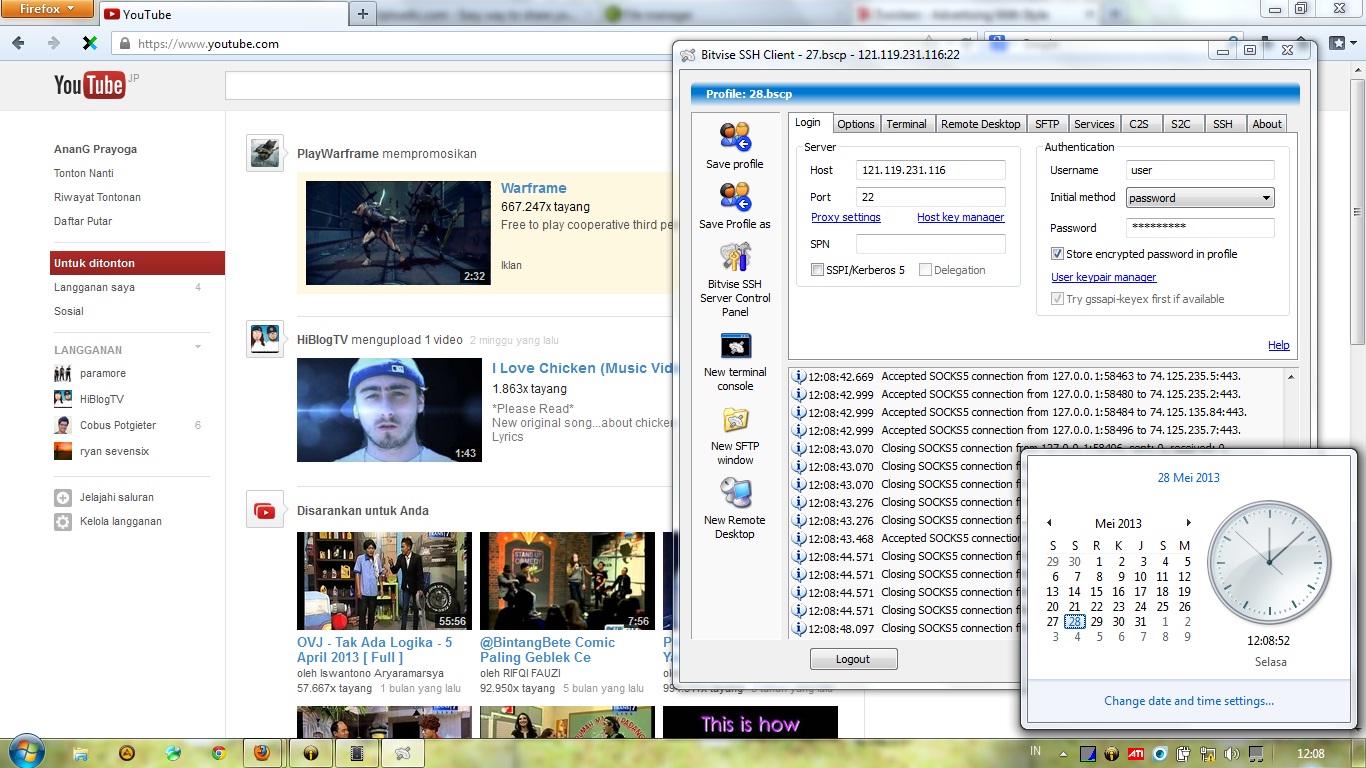
Task: Open Riwayat Tontonan in sidebar
Action: [x=97, y=197]
